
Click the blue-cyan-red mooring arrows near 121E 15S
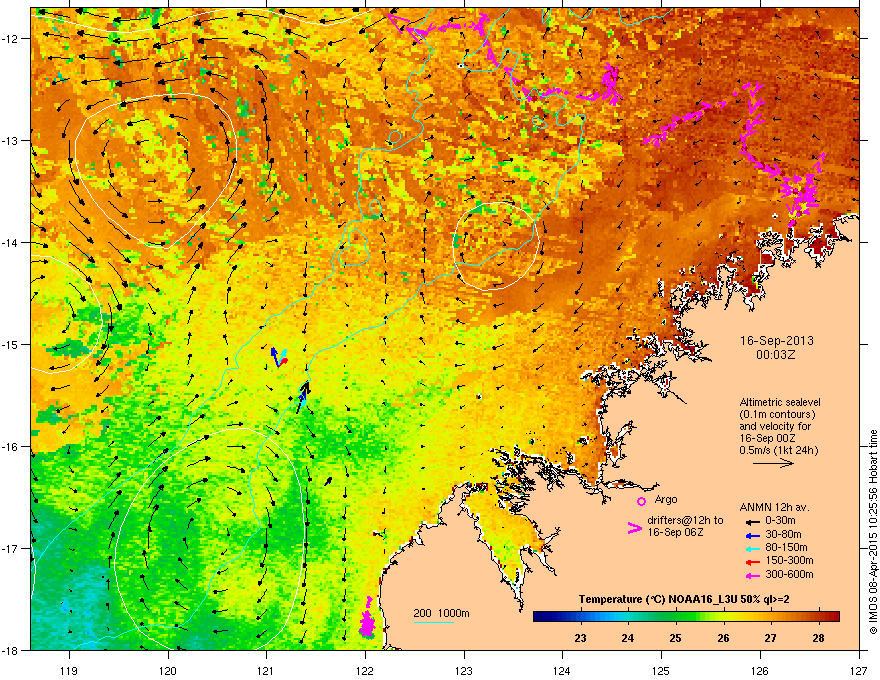click(278, 357)
